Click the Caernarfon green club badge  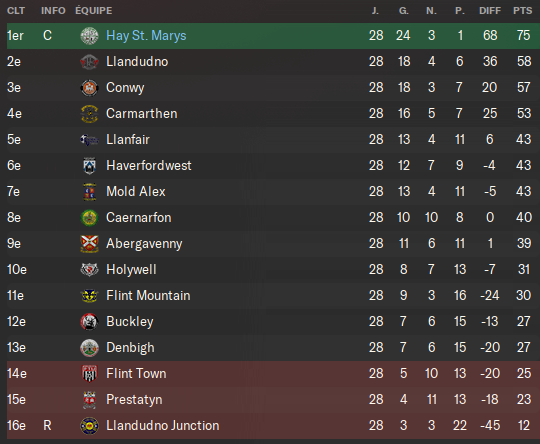(89, 218)
